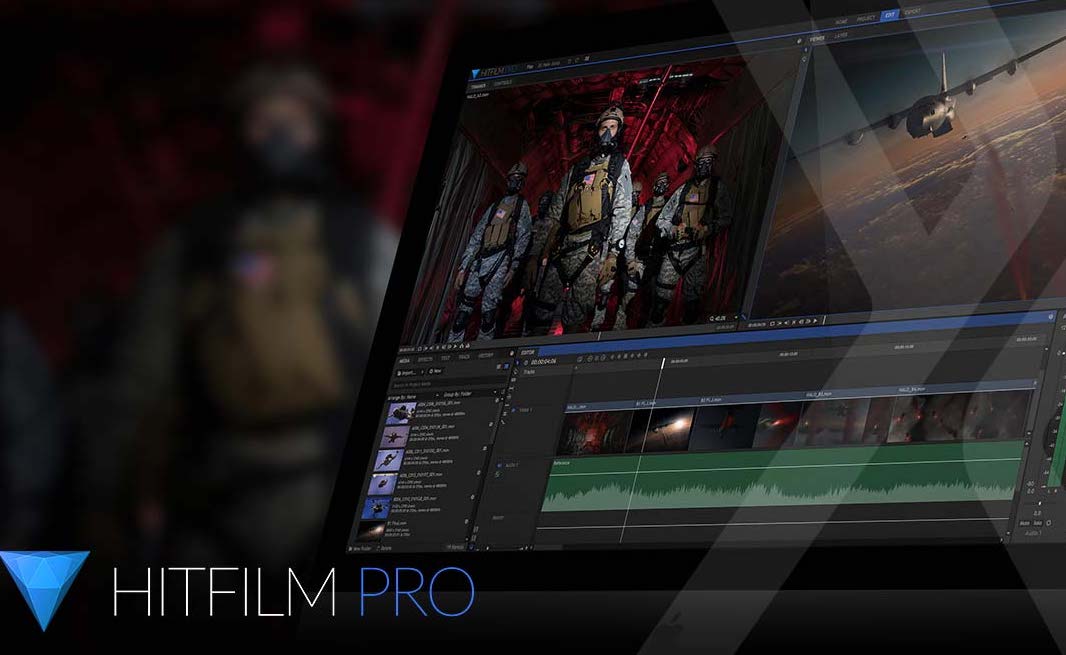Click the timeline playhead marker

663,363
